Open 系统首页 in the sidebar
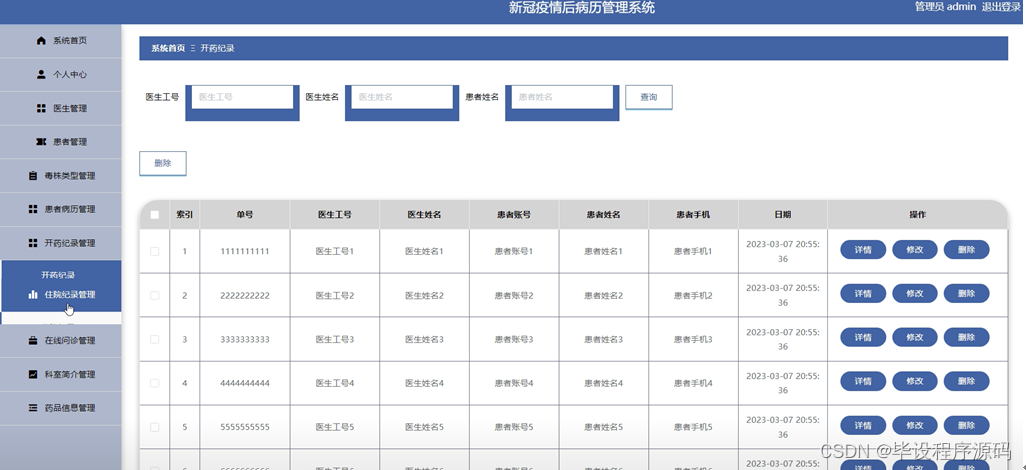 click(61, 41)
